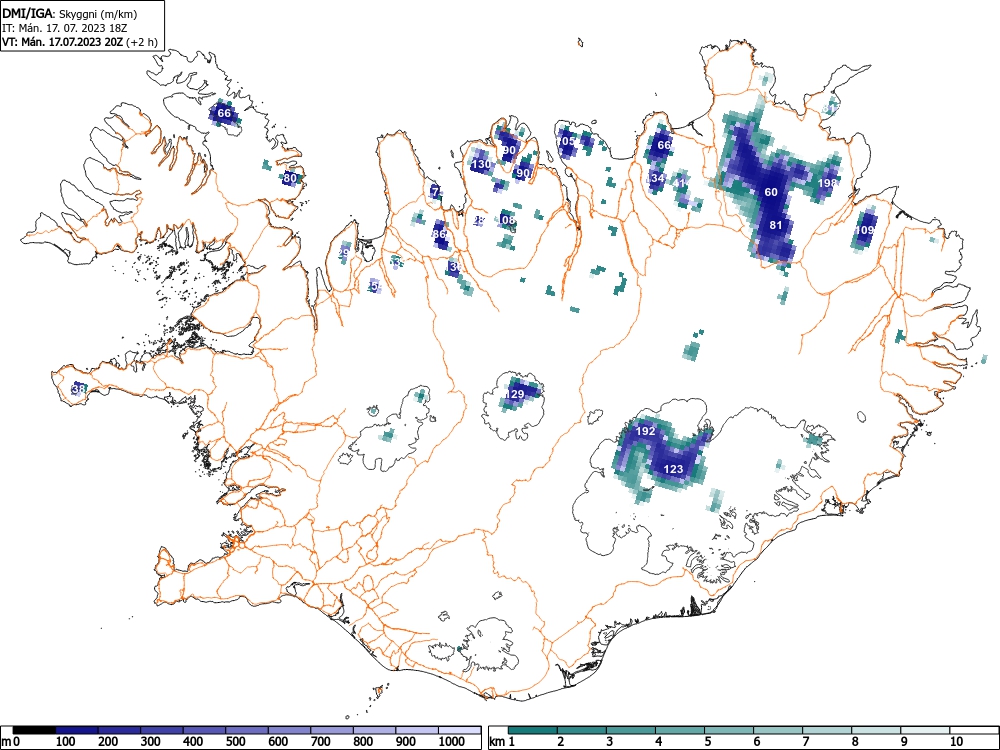Image resolution: width=1000 pixels, height=750 pixels.
Task: Click the 9 label in the km legend
Action: pos(904,741)
